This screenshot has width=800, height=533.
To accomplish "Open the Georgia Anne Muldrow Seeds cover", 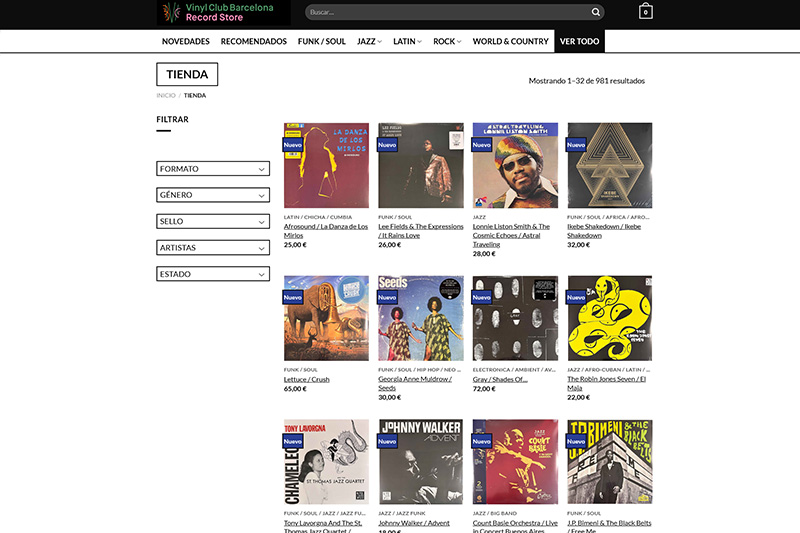I will 421,318.
